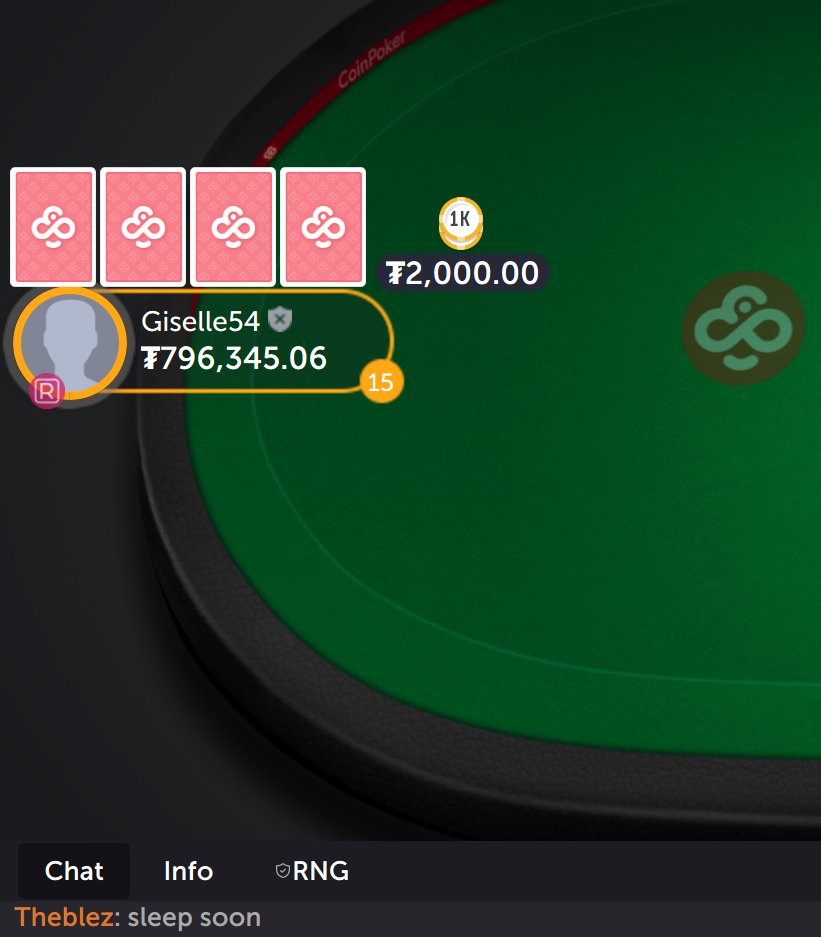Click the second face-down pink card

[143, 226]
